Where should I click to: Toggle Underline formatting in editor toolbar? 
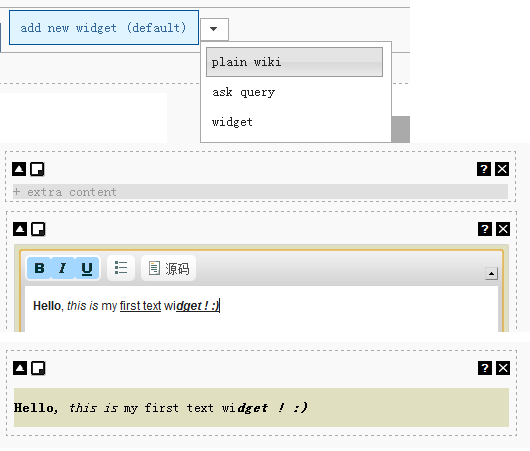(x=87, y=268)
